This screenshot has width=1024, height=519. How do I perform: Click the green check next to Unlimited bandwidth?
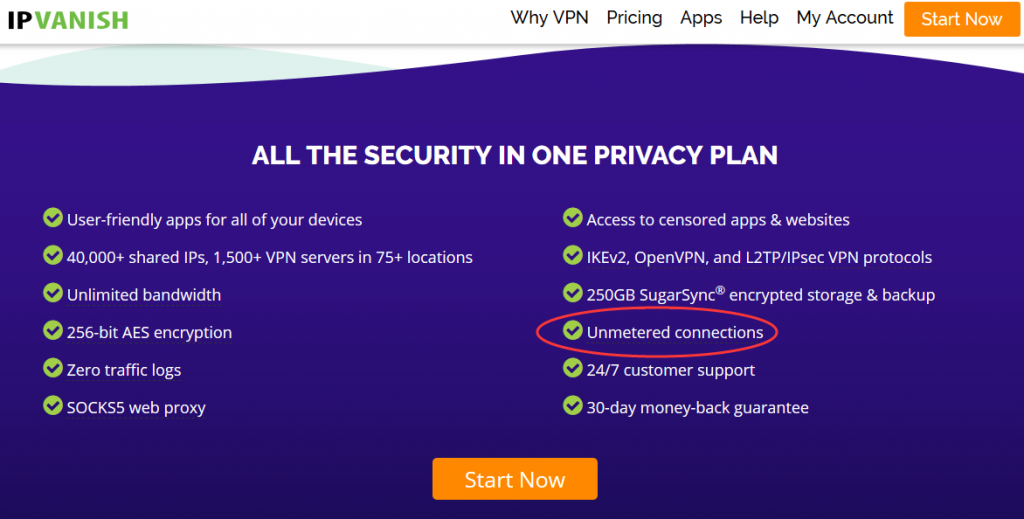click(x=53, y=292)
